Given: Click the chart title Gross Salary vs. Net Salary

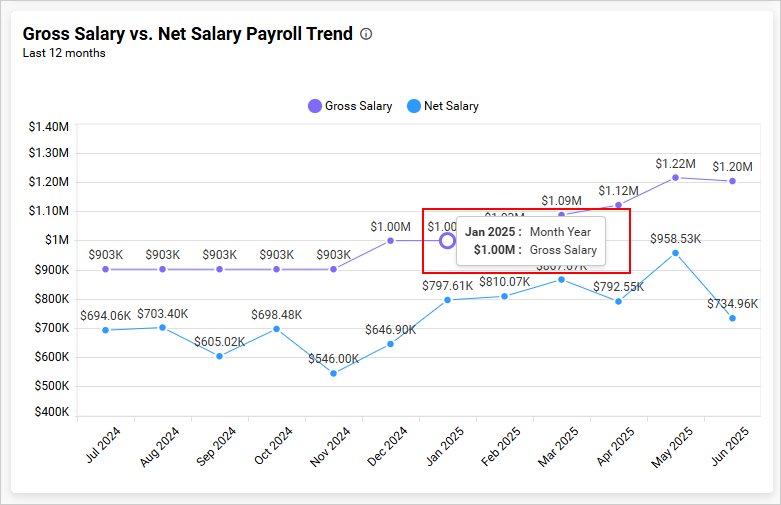Looking at the screenshot, I should click(x=187, y=34).
